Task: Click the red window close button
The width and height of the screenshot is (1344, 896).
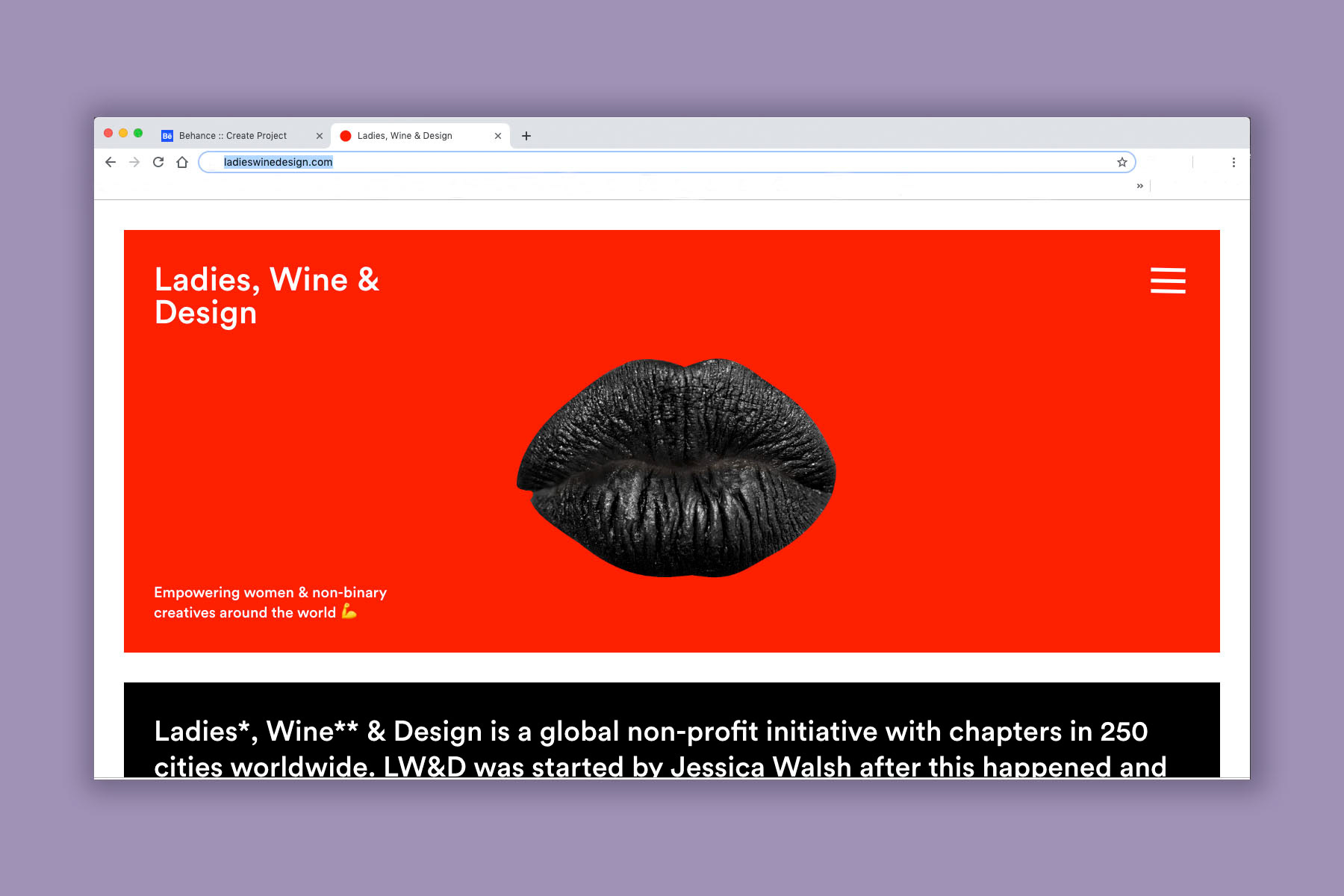Action: point(108,133)
